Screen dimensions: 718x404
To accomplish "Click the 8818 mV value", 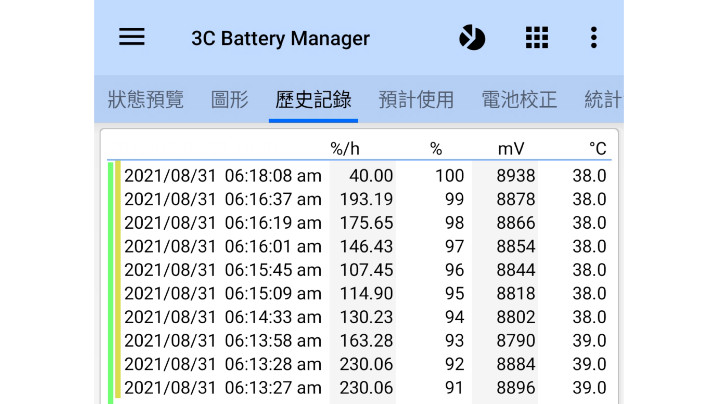I will (516, 293).
